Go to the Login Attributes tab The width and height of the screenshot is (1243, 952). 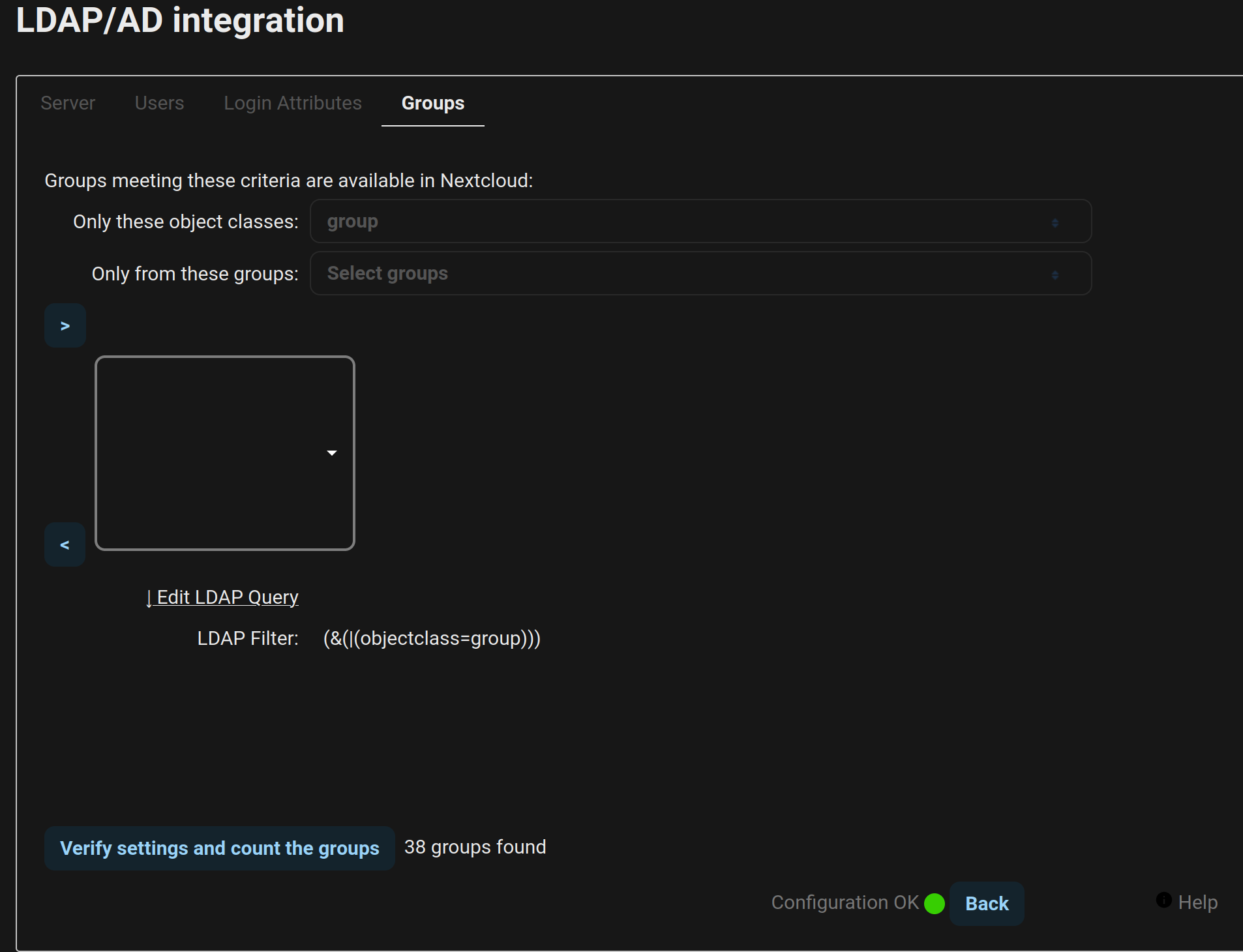pos(293,103)
